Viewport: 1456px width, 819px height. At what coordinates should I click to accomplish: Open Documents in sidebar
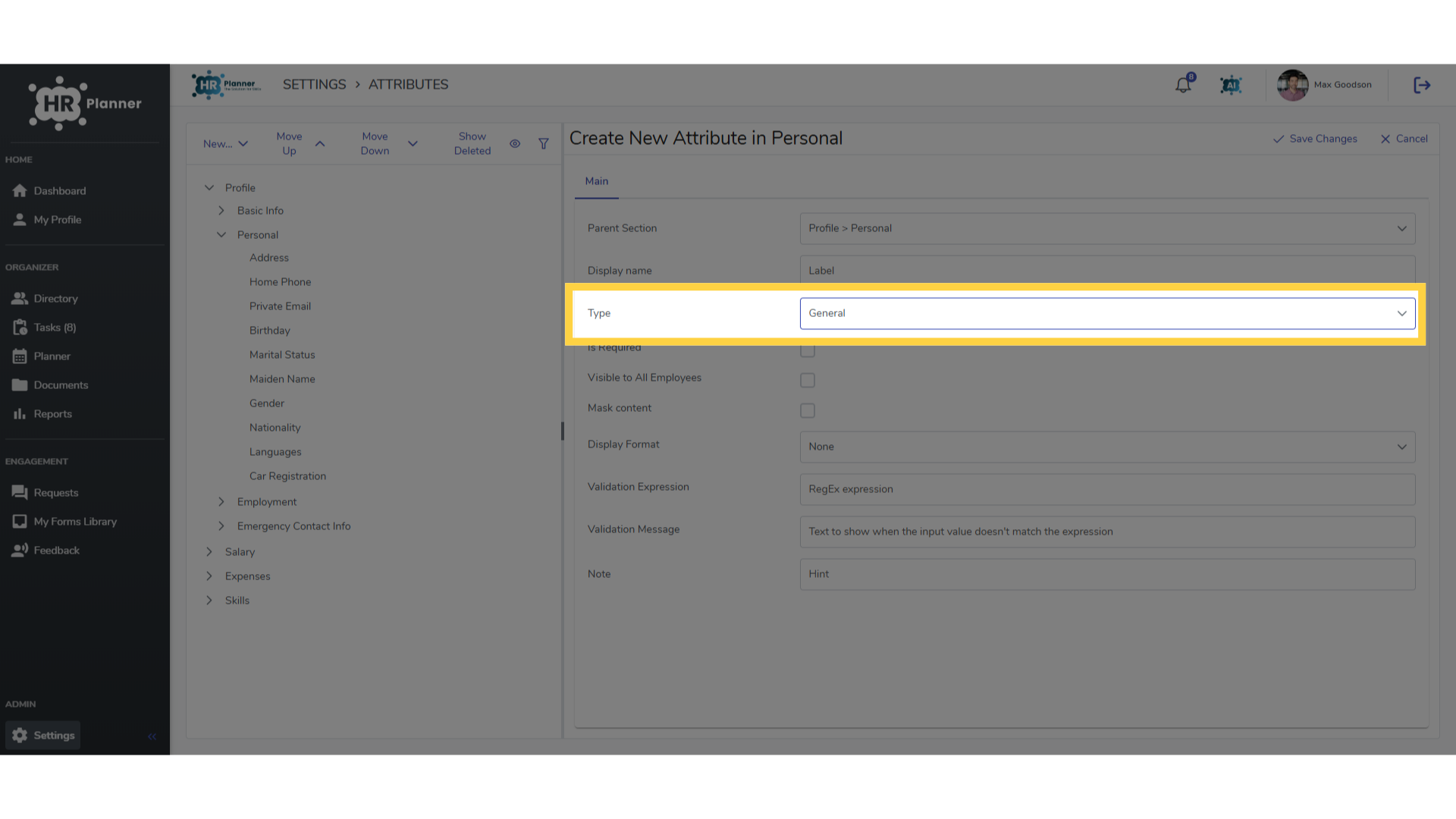[50, 384]
